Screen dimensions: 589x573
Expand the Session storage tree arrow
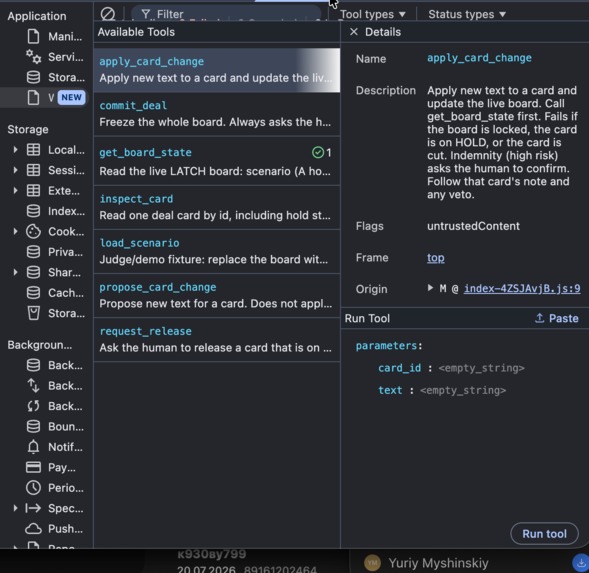pos(15,170)
